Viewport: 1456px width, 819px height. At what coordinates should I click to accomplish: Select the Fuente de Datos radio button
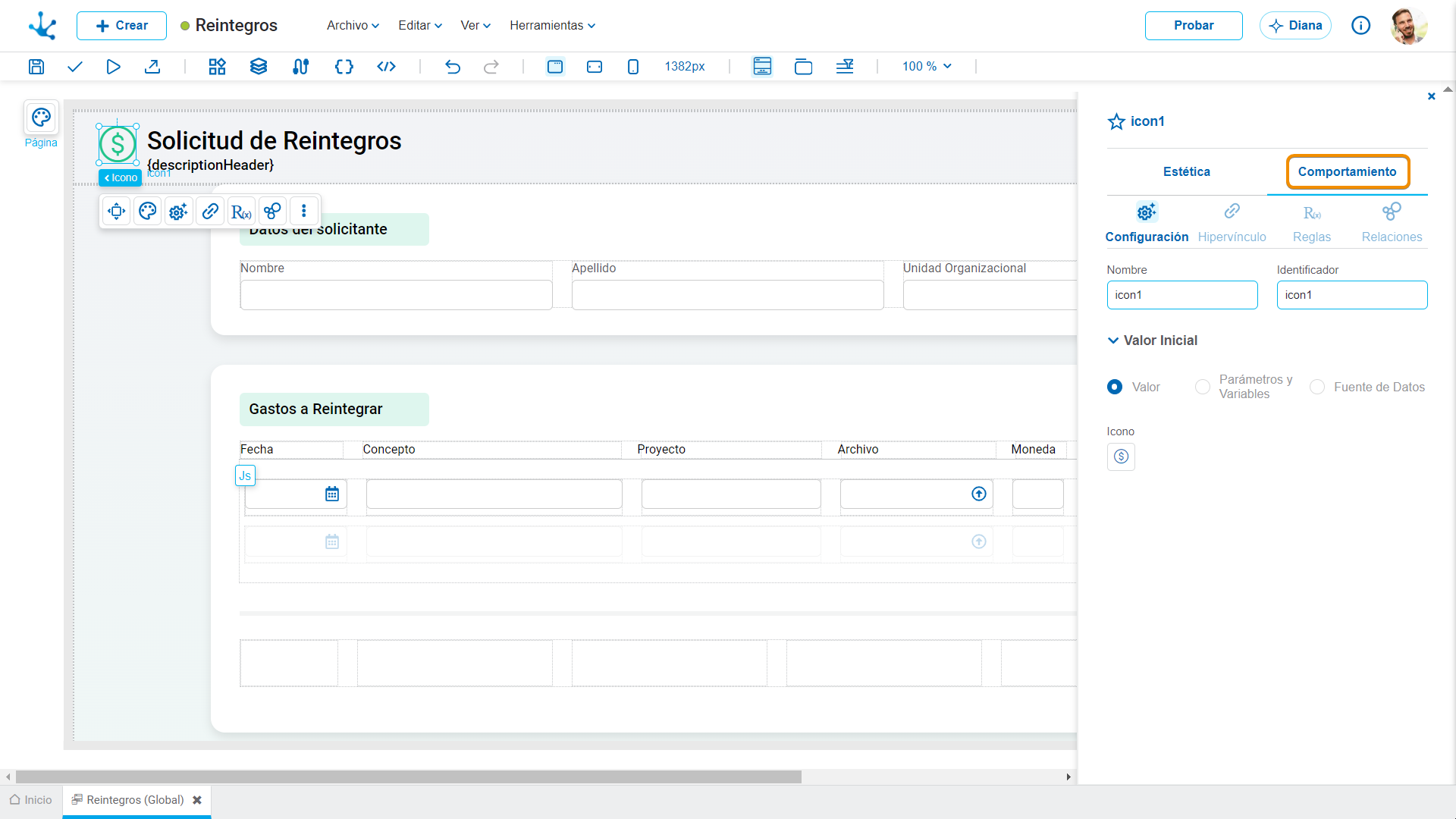pyautogui.click(x=1317, y=387)
